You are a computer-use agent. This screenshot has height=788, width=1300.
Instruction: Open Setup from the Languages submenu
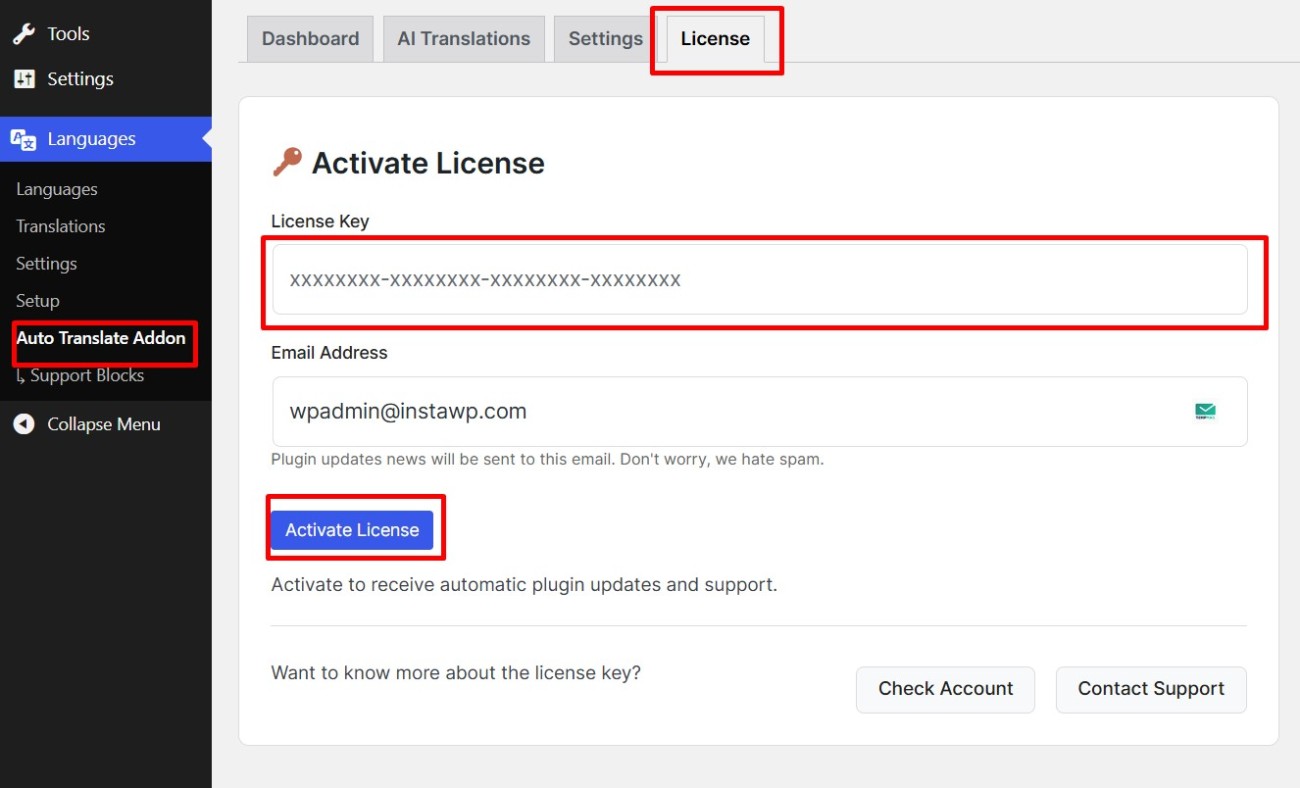tap(38, 300)
